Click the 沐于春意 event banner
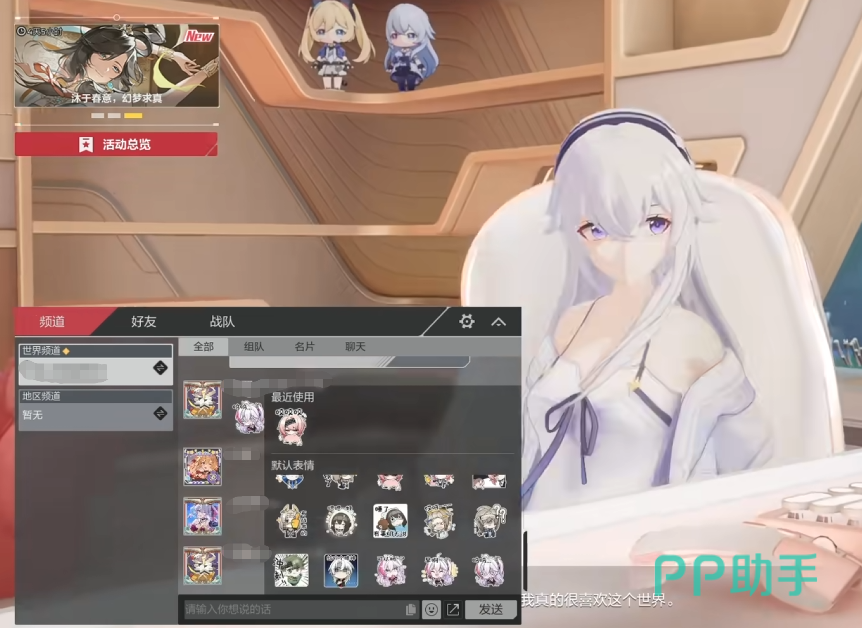 click(116, 66)
